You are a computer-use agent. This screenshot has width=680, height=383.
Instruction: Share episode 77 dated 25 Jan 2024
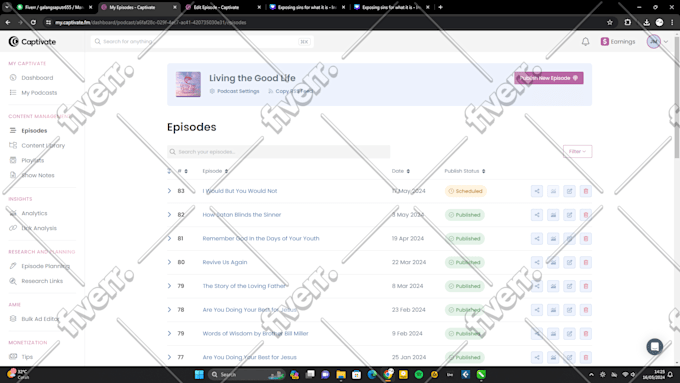(x=536, y=357)
